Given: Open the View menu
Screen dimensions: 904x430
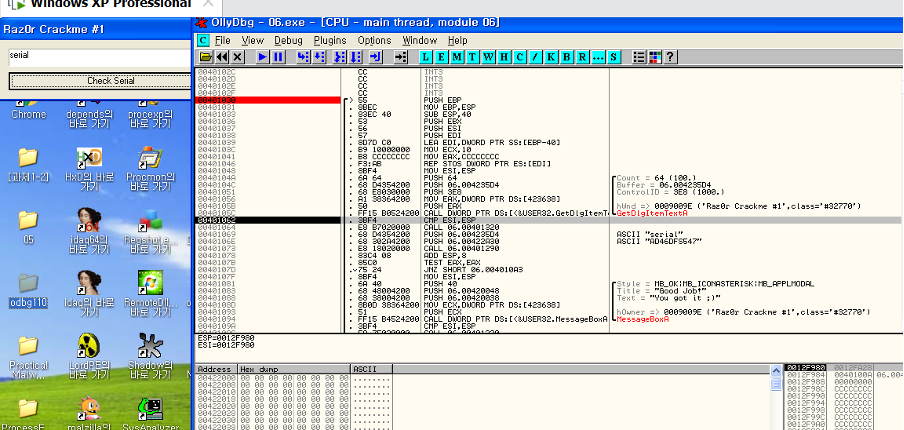Looking at the screenshot, I should pos(253,40).
